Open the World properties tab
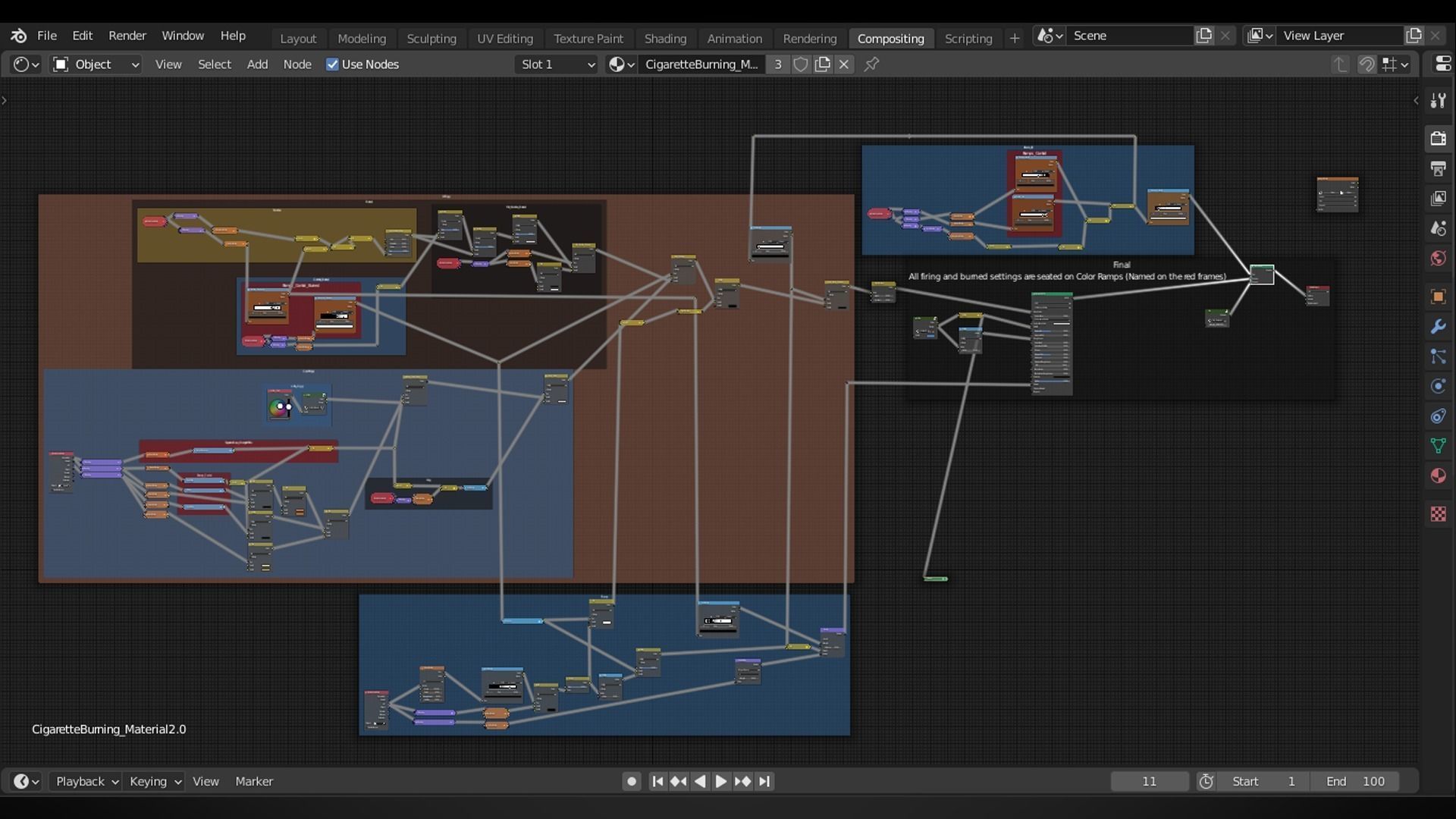Image resolution: width=1456 pixels, height=819 pixels. point(1438,259)
